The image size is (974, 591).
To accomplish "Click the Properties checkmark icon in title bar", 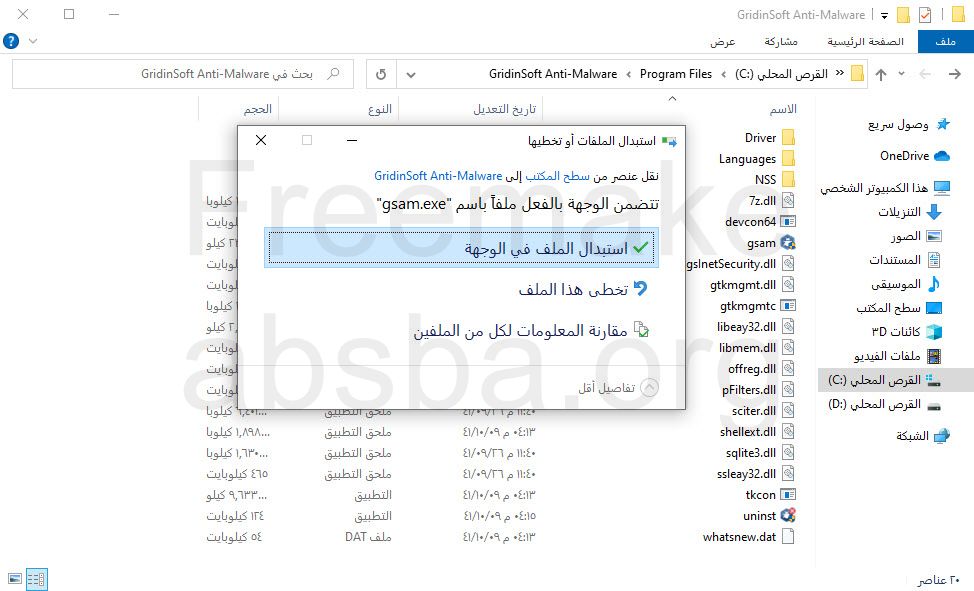I will [x=925, y=14].
